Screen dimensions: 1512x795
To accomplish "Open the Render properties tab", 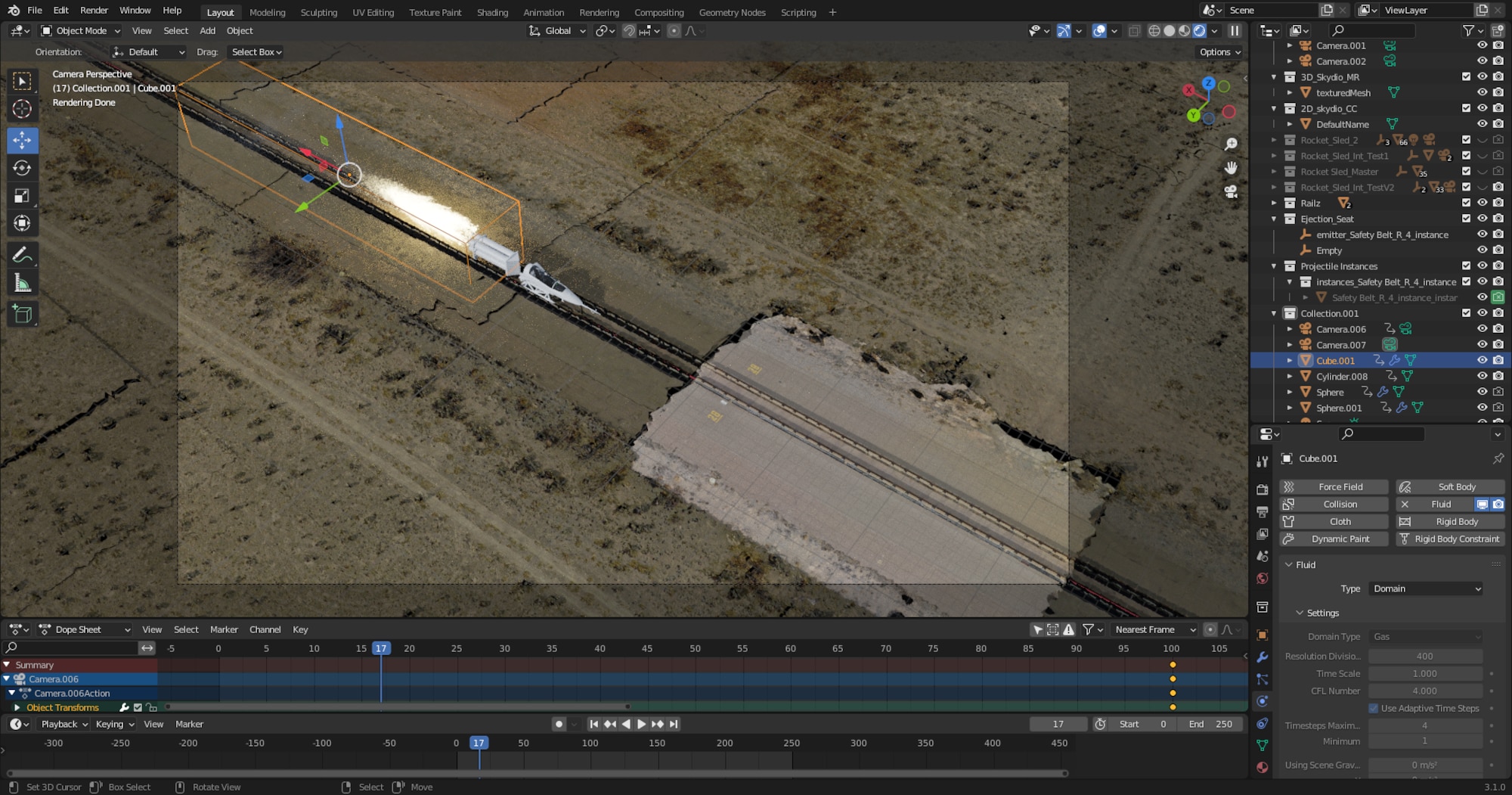I will (1262, 489).
